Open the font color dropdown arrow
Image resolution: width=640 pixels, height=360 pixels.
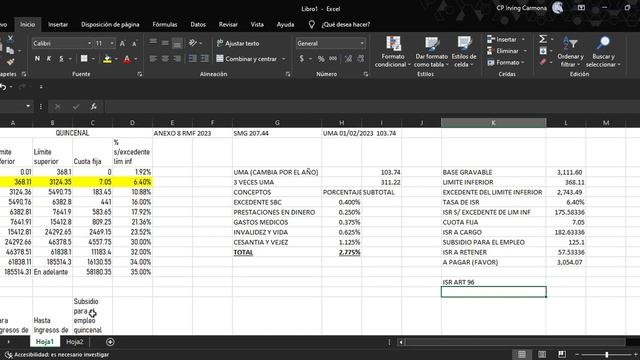pos(136,59)
